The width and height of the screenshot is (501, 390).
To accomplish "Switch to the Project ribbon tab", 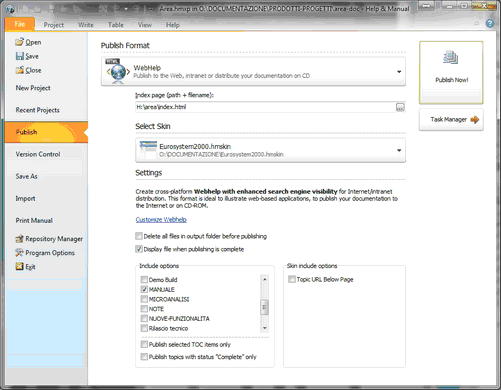I will pos(54,25).
